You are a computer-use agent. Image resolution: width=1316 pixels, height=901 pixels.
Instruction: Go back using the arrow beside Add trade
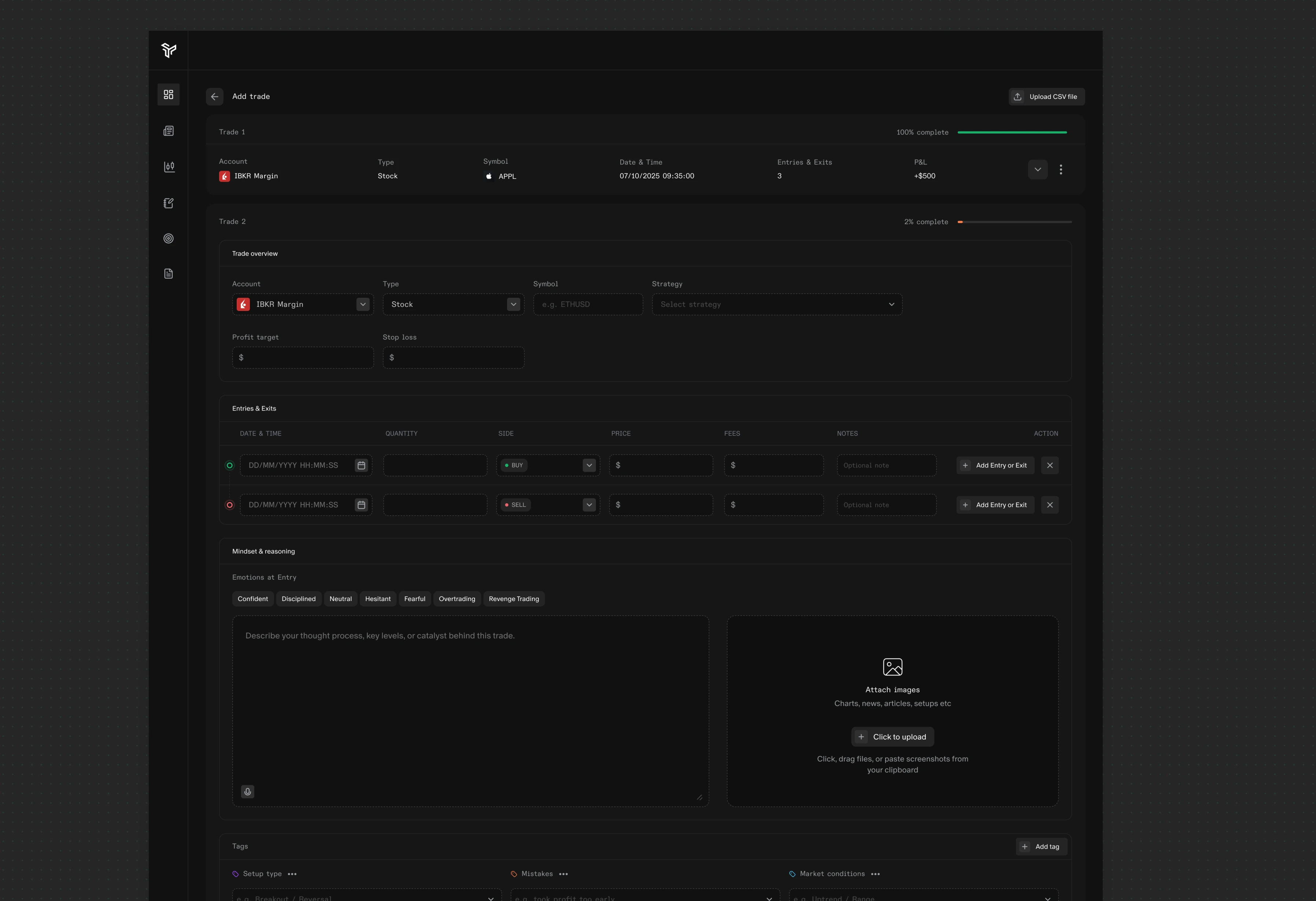(x=215, y=97)
